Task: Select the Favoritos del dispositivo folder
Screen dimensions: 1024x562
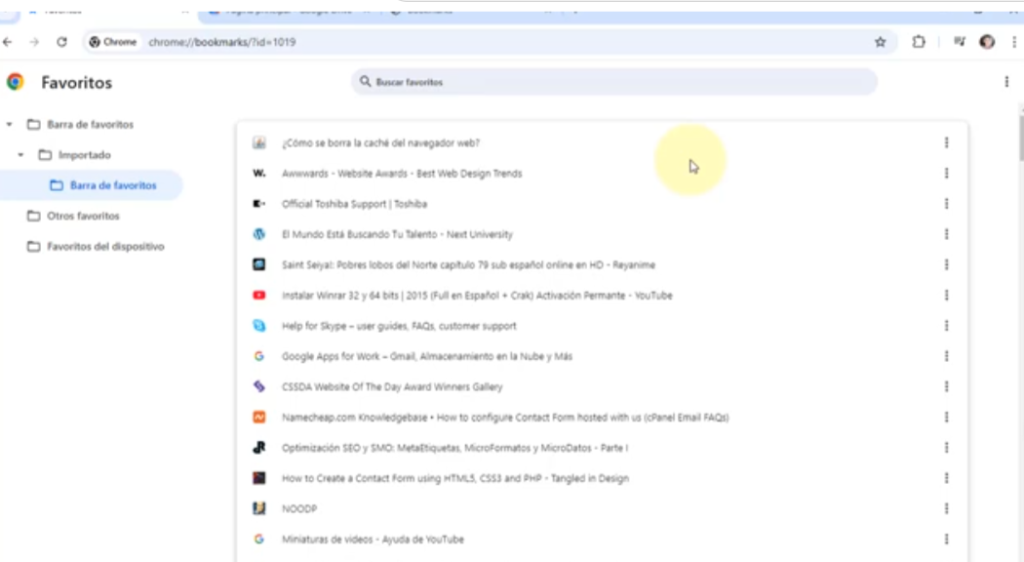Action: tap(105, 246)
